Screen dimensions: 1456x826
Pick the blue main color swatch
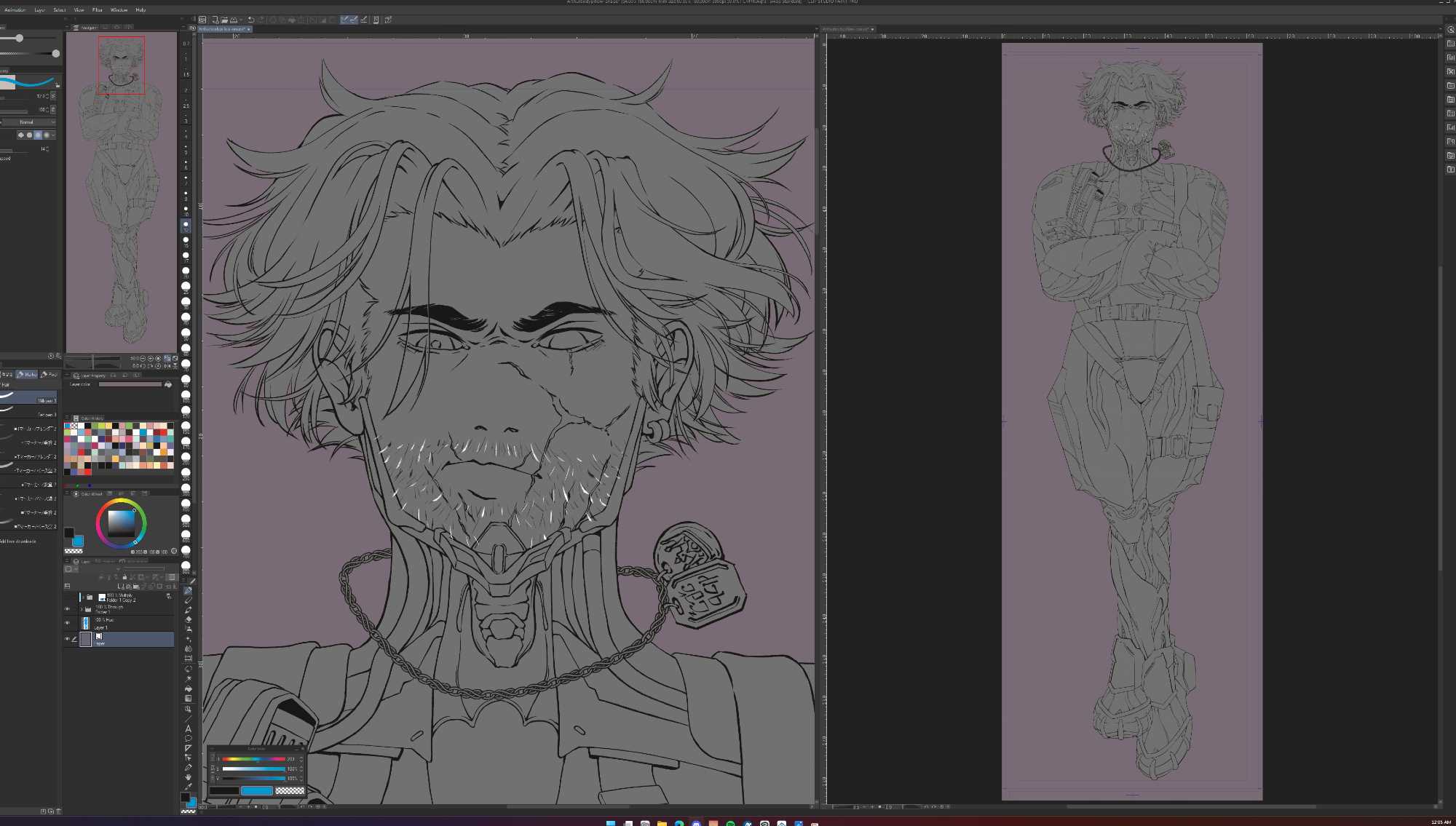point(78,541)
